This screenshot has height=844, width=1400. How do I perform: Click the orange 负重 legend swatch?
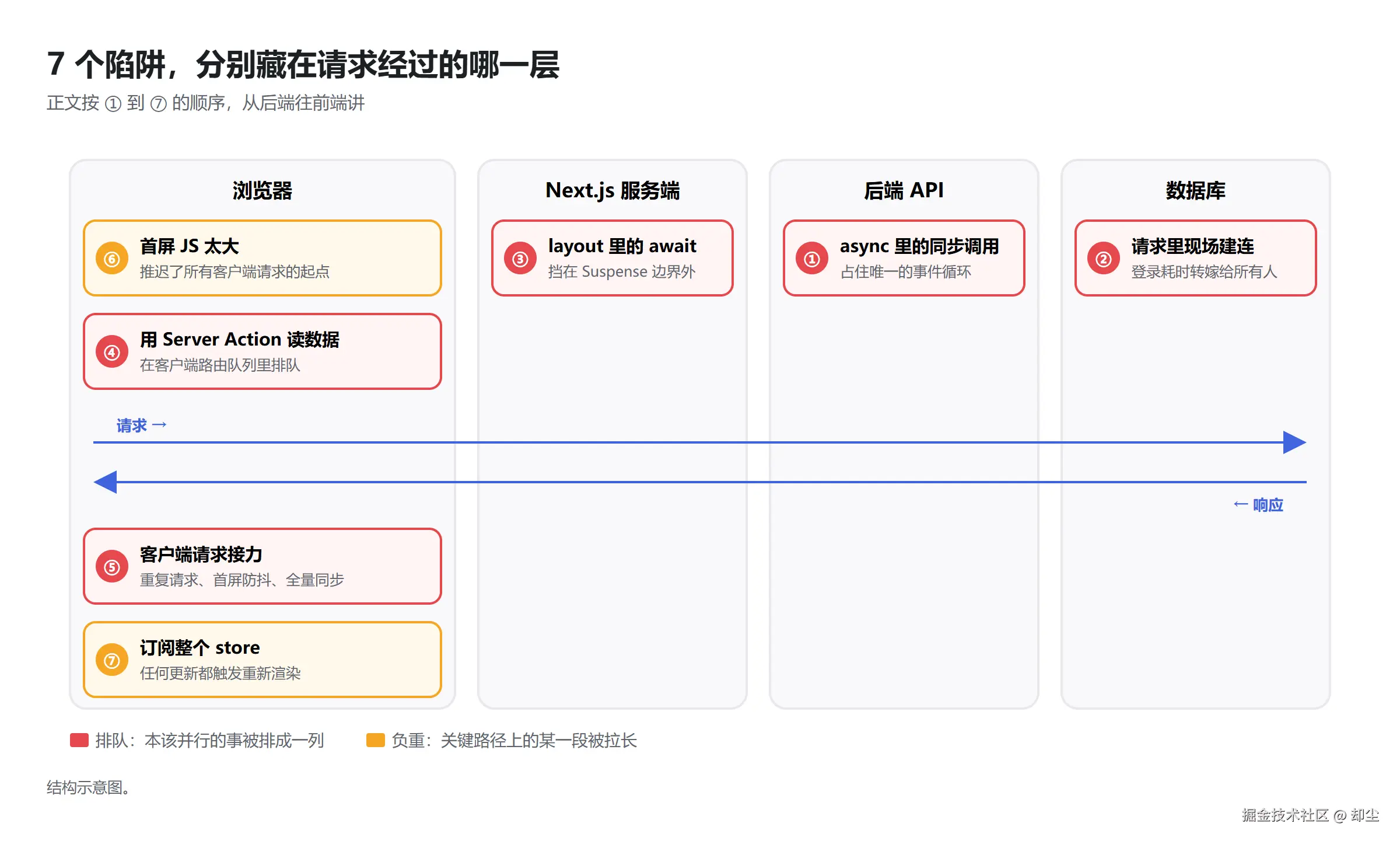pos(376,740)
